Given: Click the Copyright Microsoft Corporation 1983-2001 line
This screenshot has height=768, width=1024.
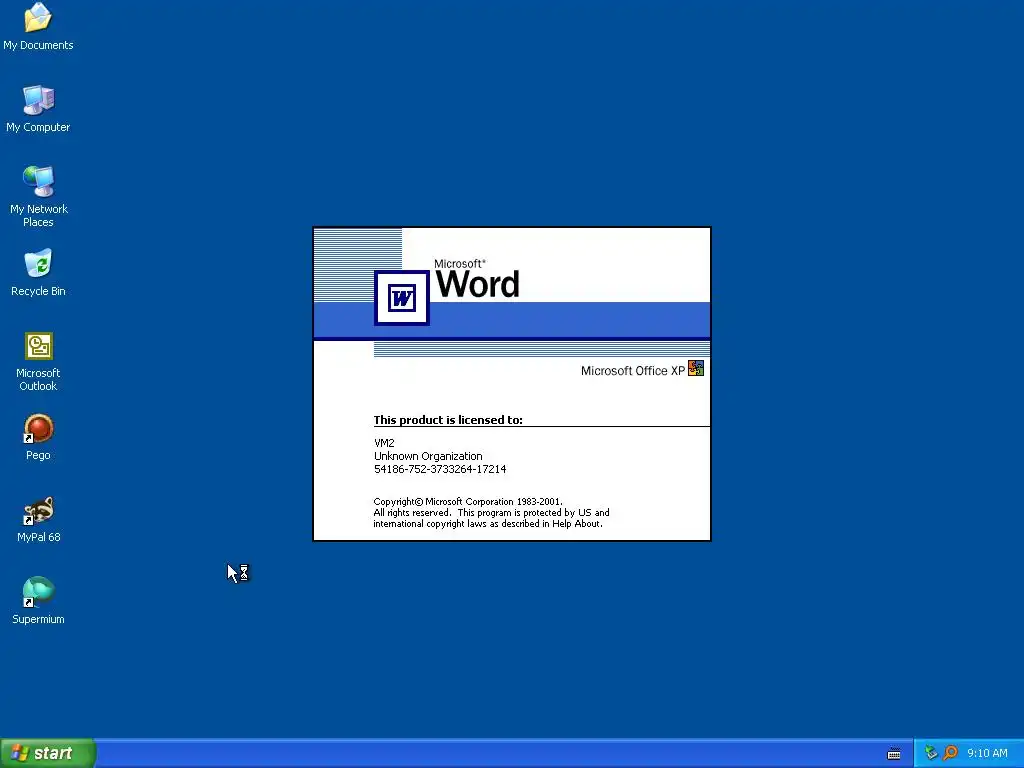Looking at the screenshot, I should coord(468,502).
